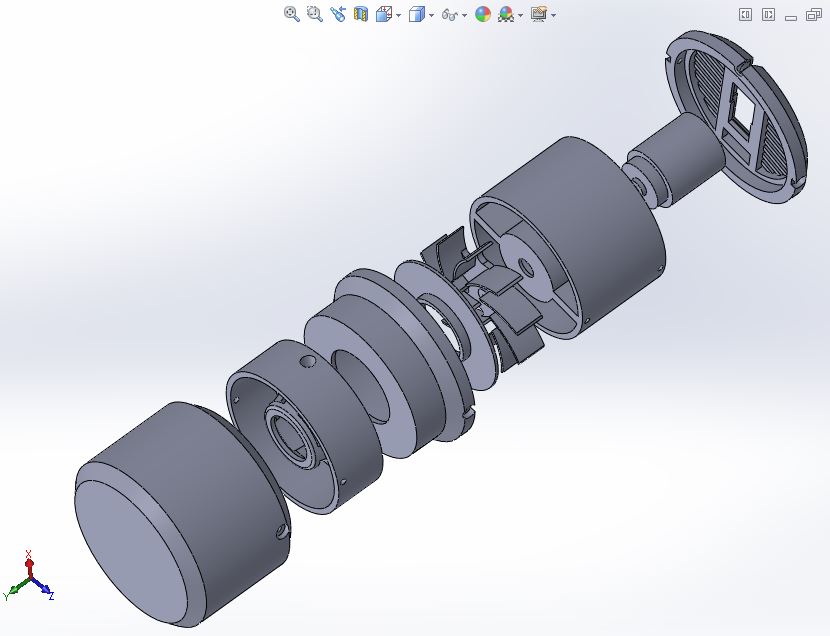The width and height of the screenshot is (830, 636).
Task: Click the Zoom to Fit magnifier icon
Action: pyautogui.click(x=292, y=14)
